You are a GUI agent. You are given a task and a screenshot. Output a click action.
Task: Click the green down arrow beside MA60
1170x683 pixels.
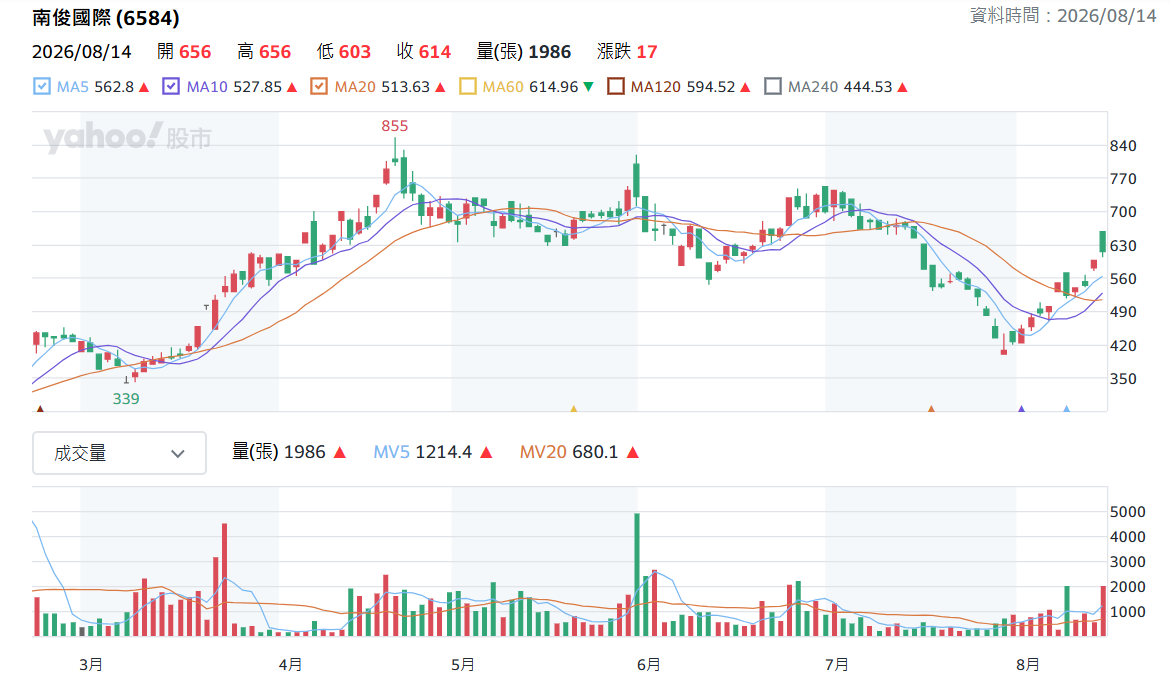pyautogui.click(x=589, y=87)
